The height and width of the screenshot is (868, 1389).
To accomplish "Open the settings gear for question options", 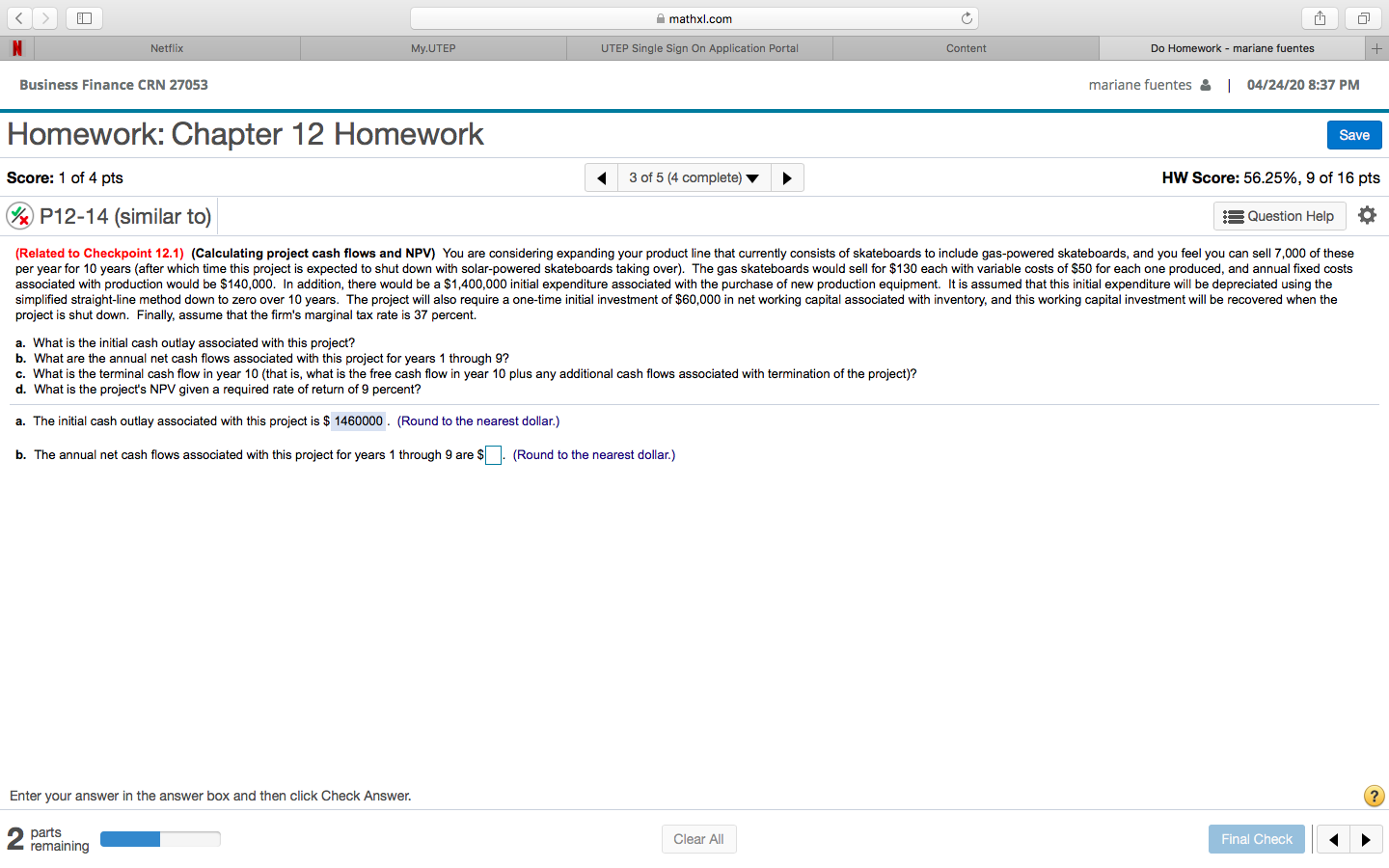I will (x=1368, y=215).
